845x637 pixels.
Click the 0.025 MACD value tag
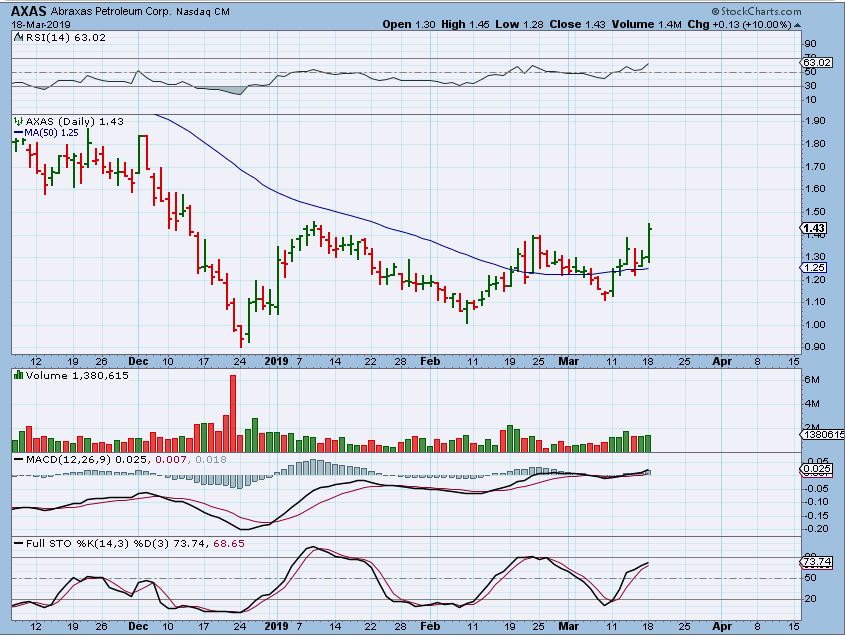[813, 469]
